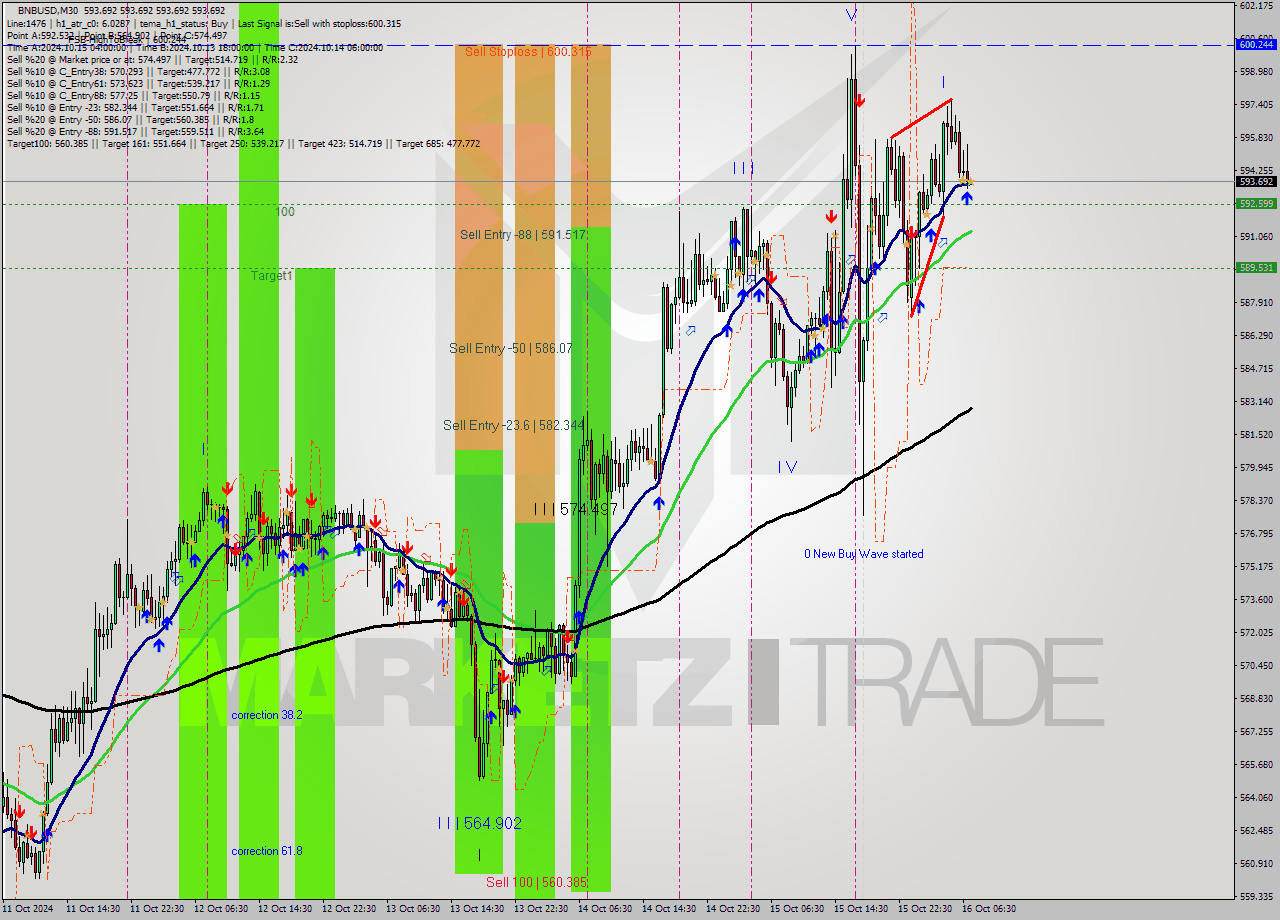Click the 'Sell Entry -23.6 | 582.344' label
Screen dimensions: 1280x920
pyautogui.click(x=514, y=425)
